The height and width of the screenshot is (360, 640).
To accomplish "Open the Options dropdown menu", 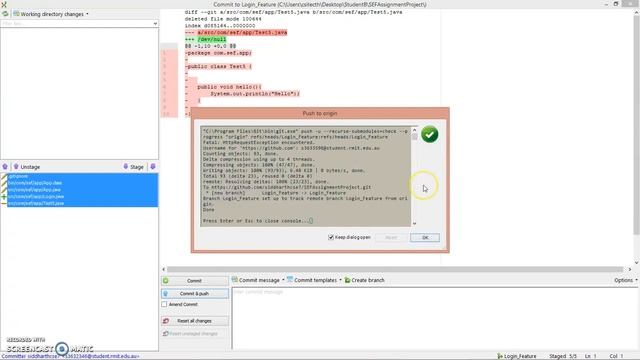I will tap(625, 280).
